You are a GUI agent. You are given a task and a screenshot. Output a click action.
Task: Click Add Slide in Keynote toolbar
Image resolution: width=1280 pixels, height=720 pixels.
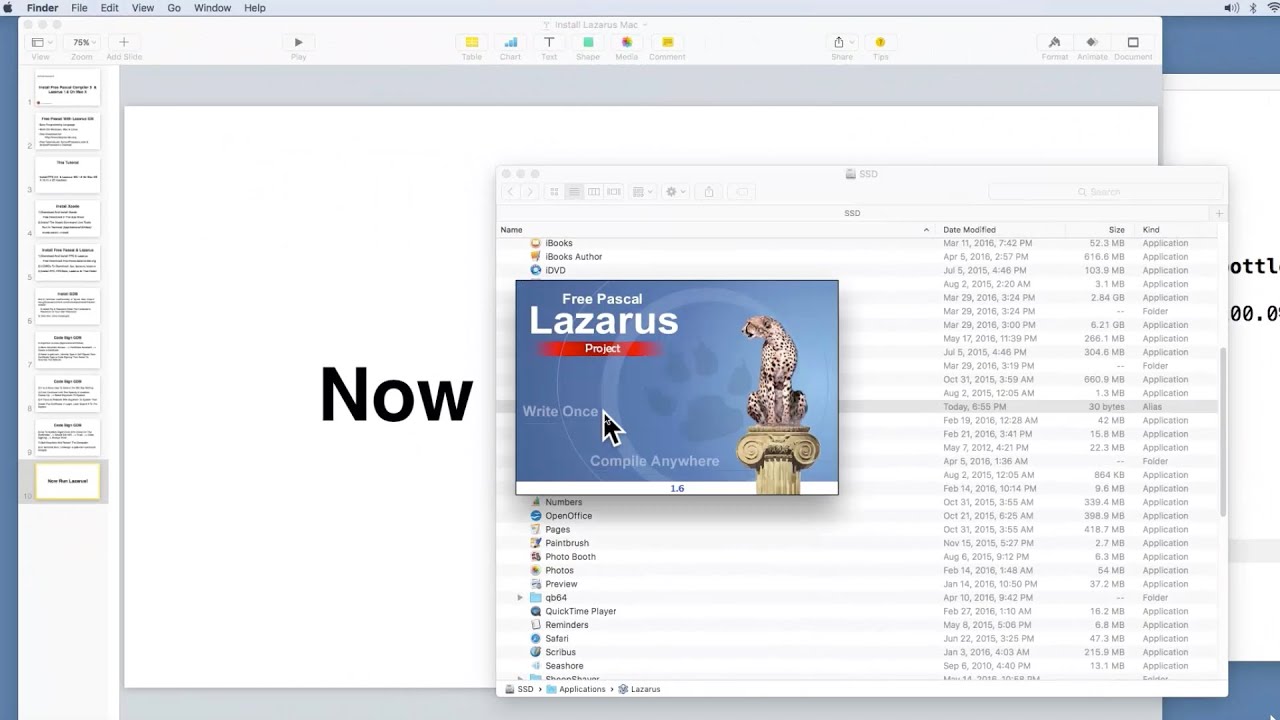pyautogui.click(x=124, y=43)
